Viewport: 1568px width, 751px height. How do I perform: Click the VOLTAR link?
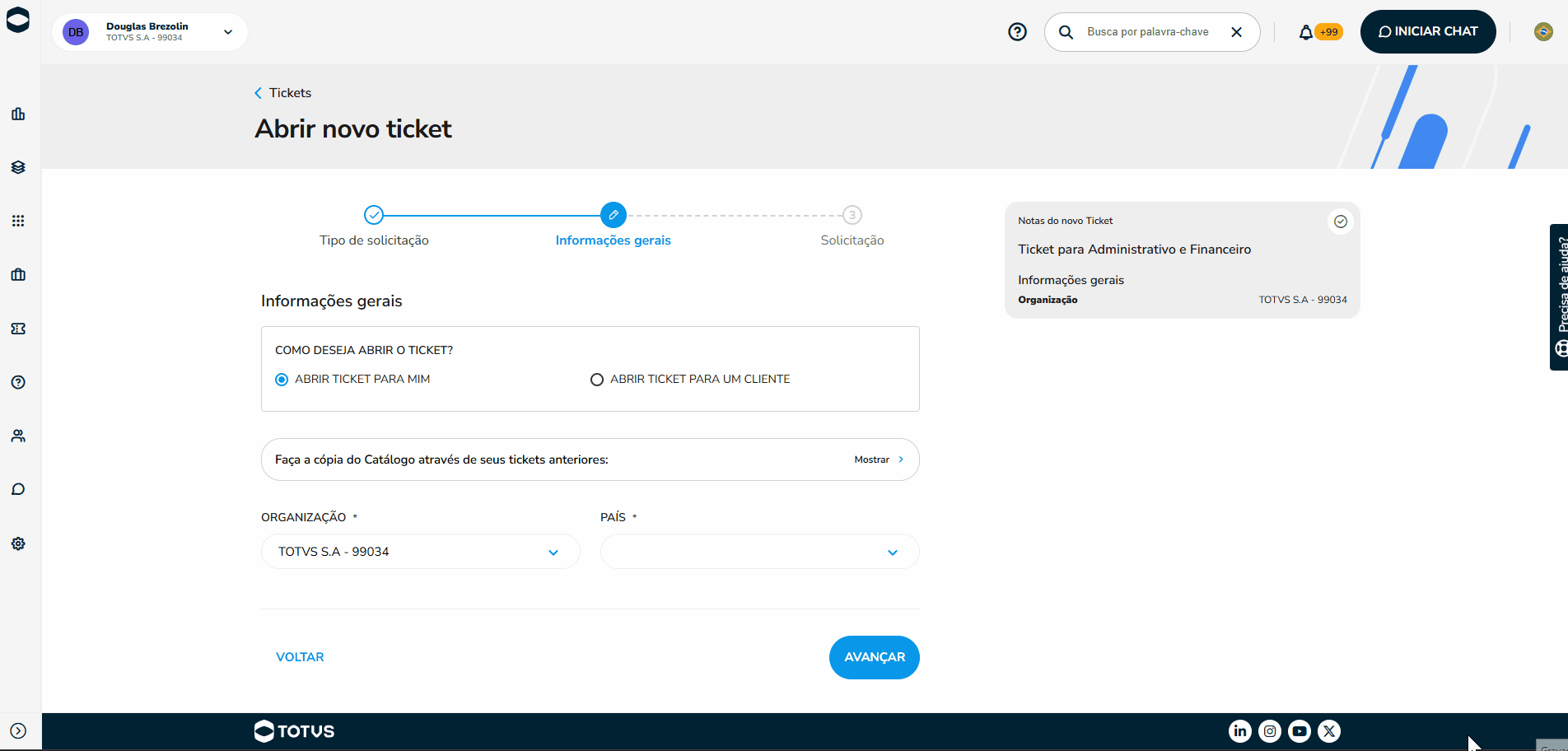[300, 657]
